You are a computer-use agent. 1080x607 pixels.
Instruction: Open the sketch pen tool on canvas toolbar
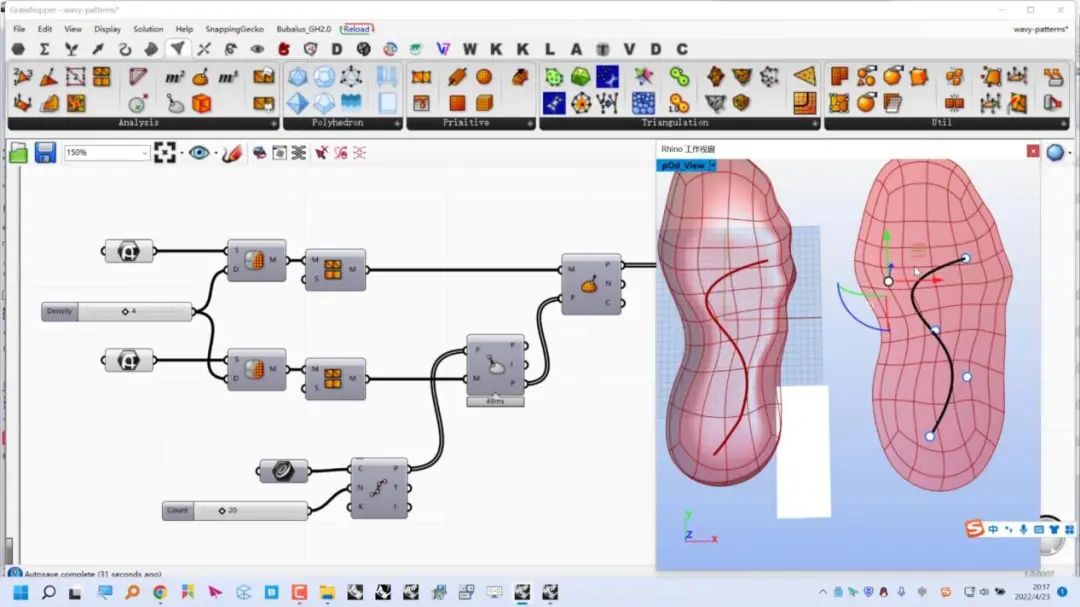point(232,153)
